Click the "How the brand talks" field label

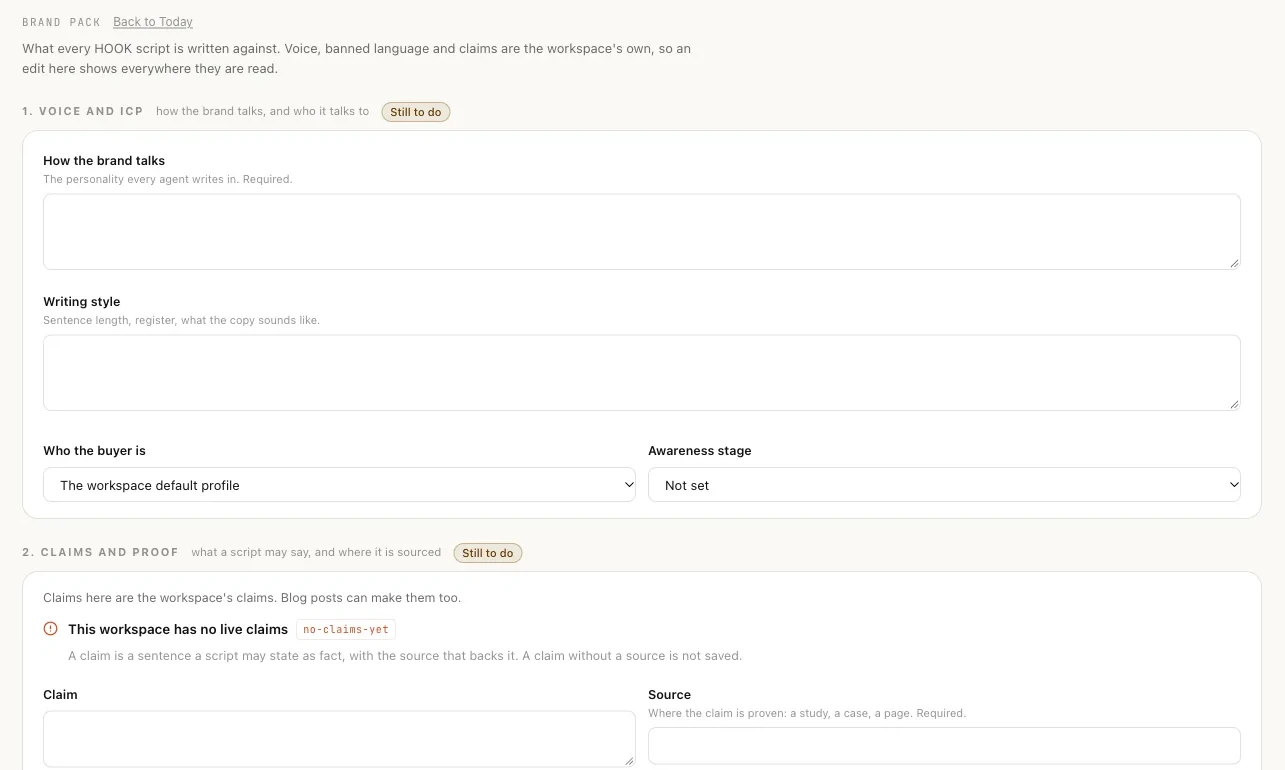click(104, 160)
